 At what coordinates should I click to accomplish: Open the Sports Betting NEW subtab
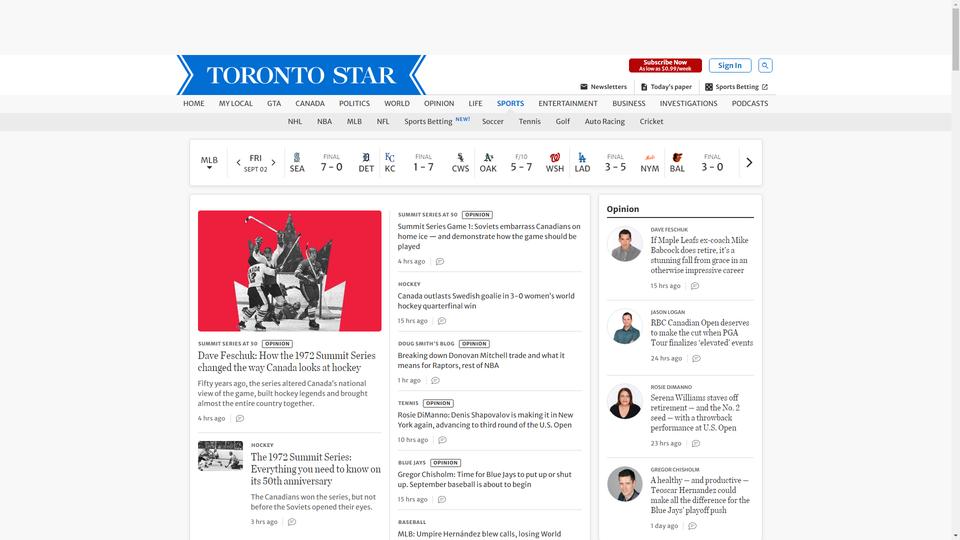click(x=437, y=121)
